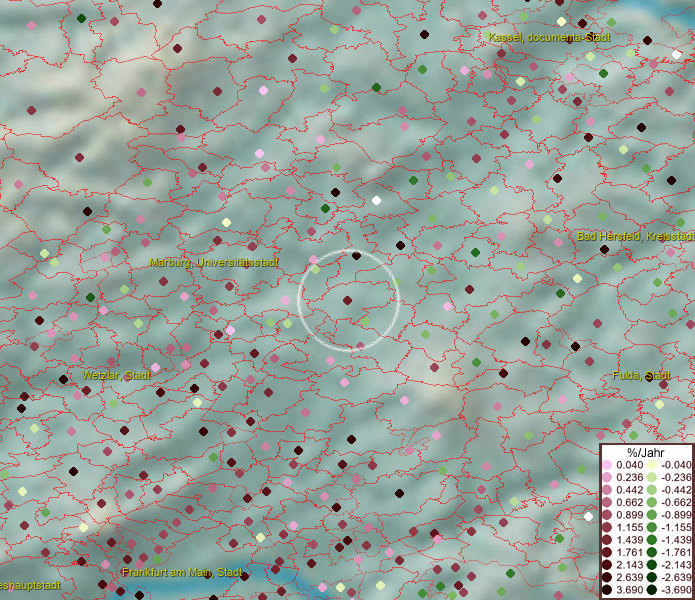Pick the 0.899 legend swatch
Viewport: 695px width, 600px height.
pyautogui.click(x=607, y=515)
